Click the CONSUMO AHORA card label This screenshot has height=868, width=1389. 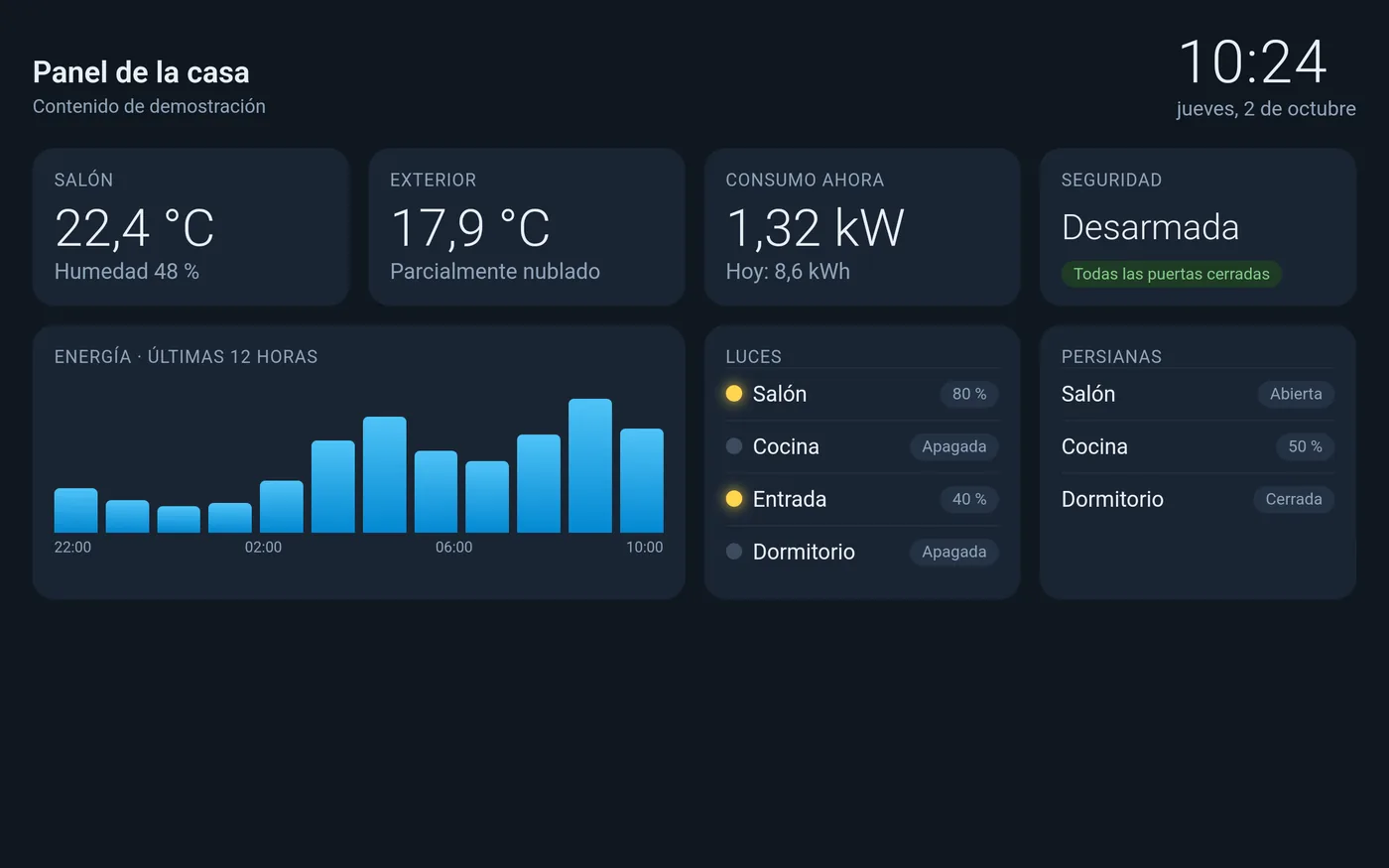[805, 181]
